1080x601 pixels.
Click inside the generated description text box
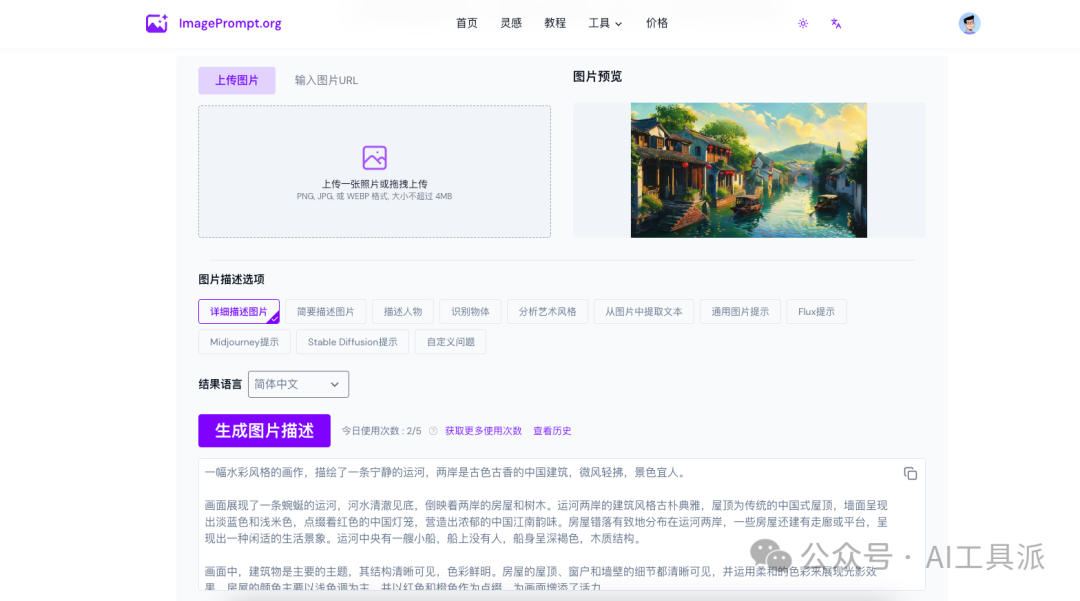562,525
